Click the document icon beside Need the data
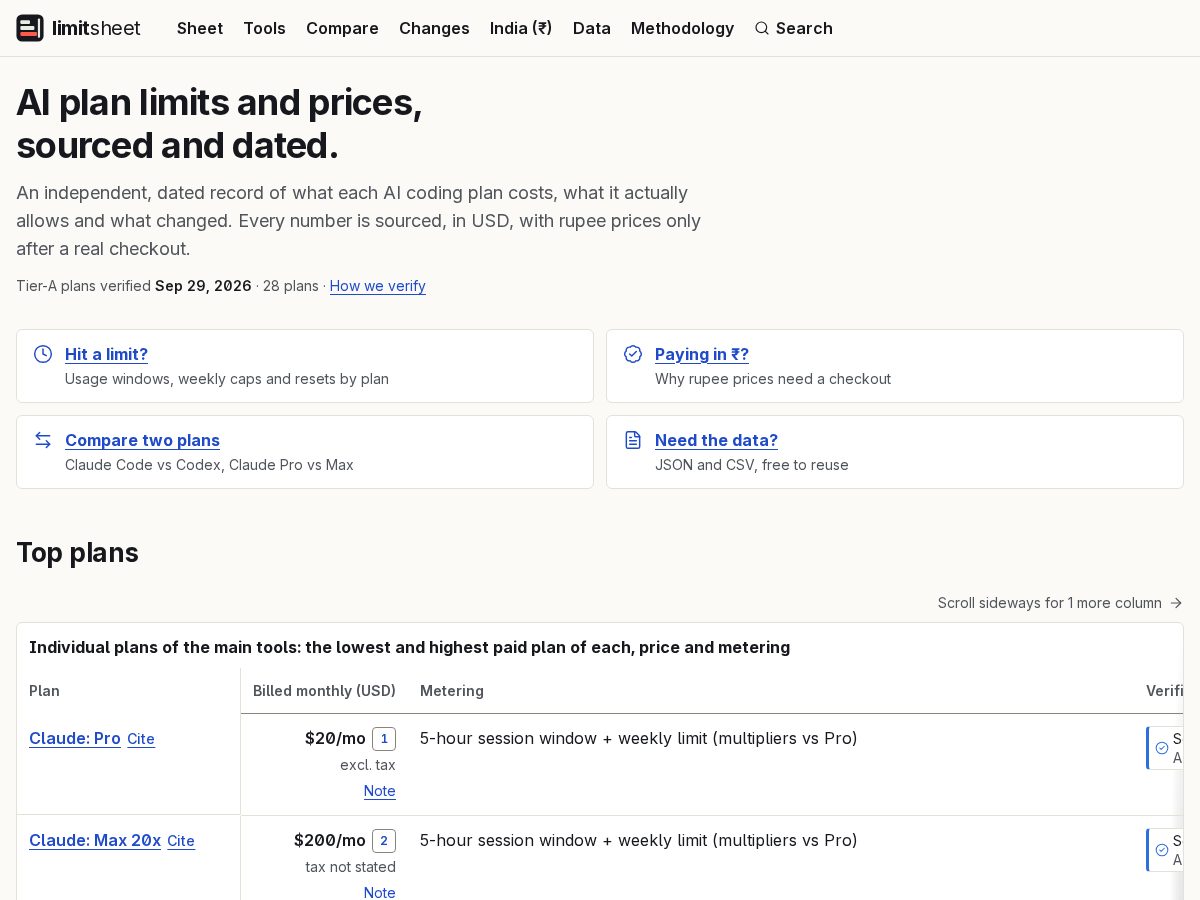 pyautogui.click(x=633, y=440)
